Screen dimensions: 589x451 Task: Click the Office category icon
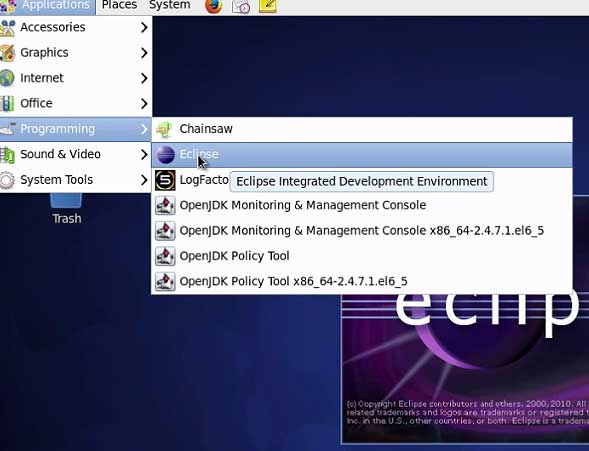coord(7,104)
